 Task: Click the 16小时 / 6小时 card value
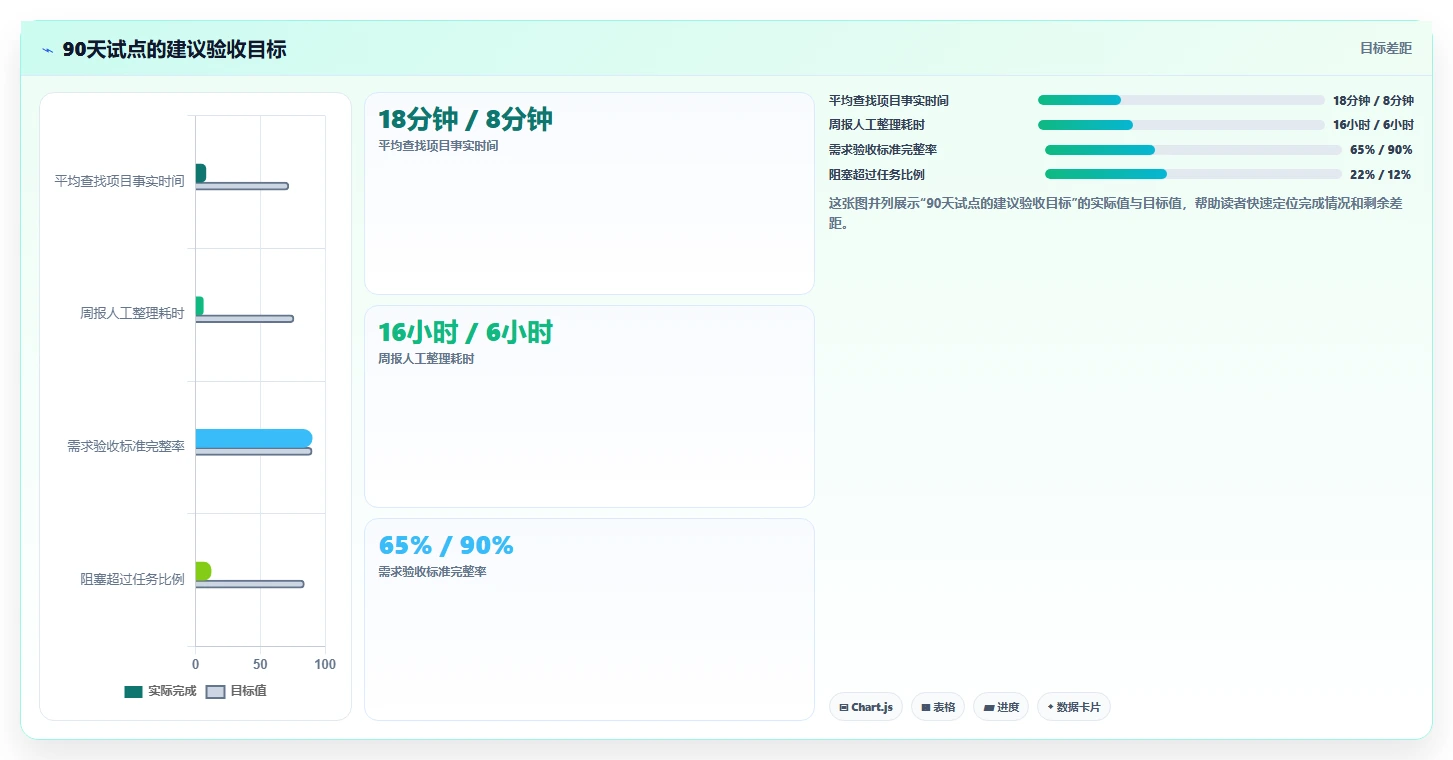pyautogui.click(x=465, y=333)
